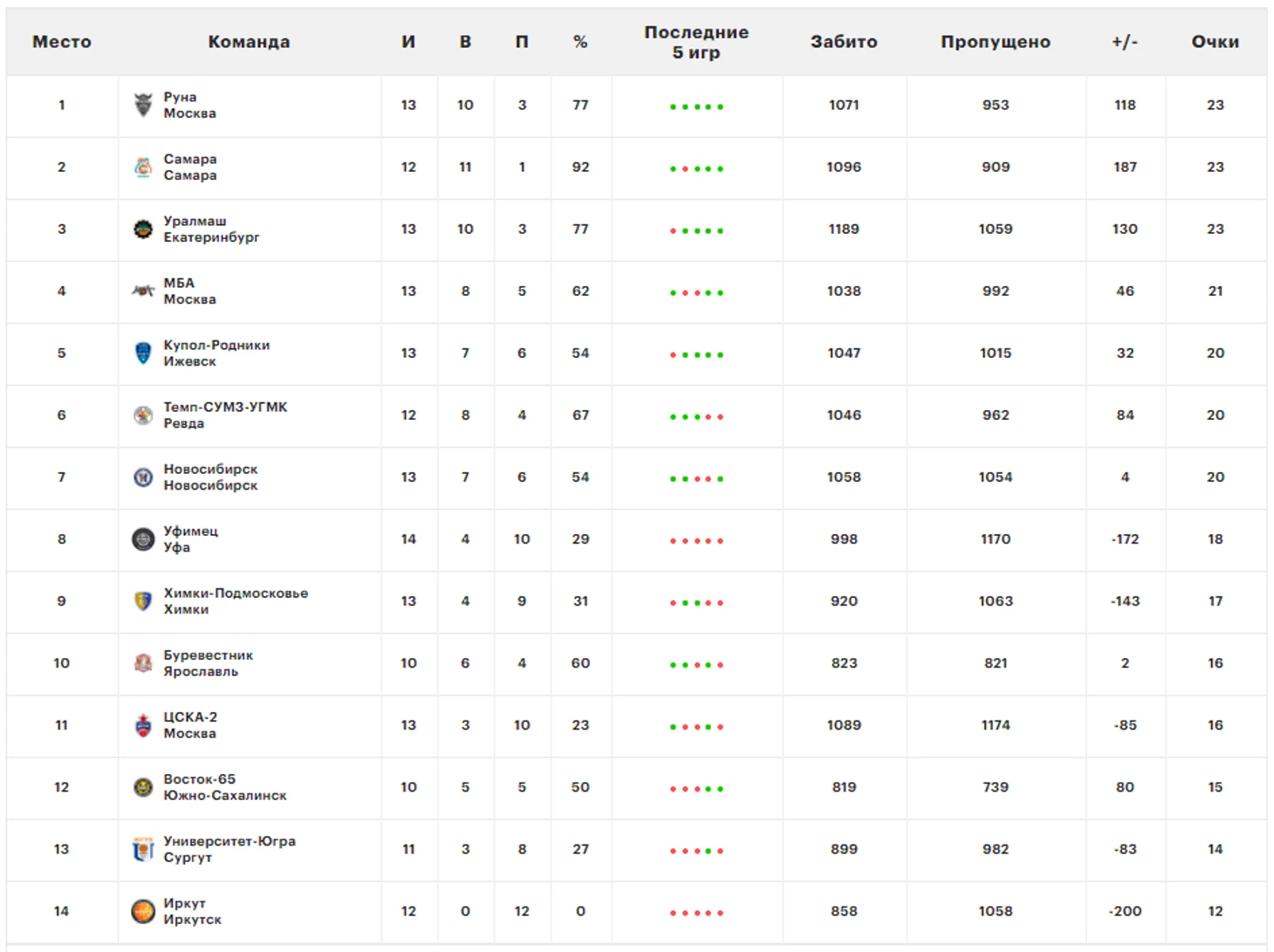Click Самара's point difference 187
The width and height of the screenshot is (1274, 952).
tap(1125, 167)
